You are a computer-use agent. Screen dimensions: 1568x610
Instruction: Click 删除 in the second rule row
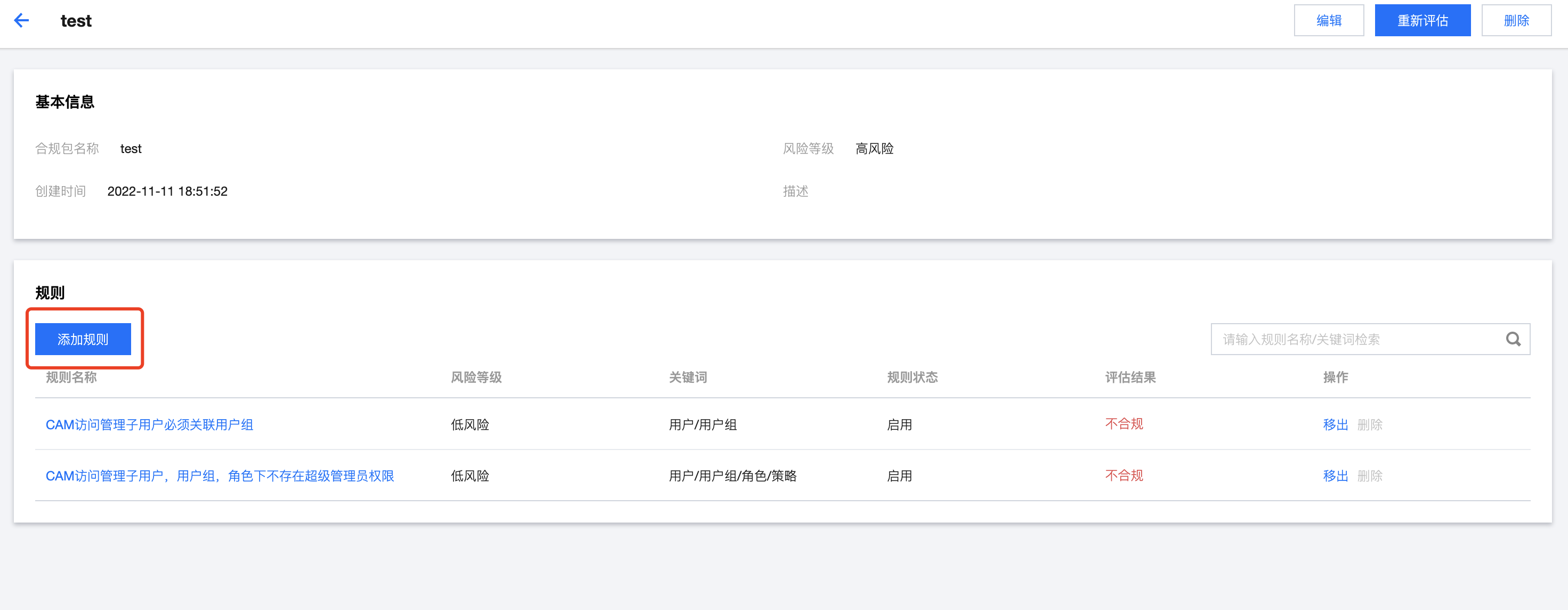tap(1370, 476)
